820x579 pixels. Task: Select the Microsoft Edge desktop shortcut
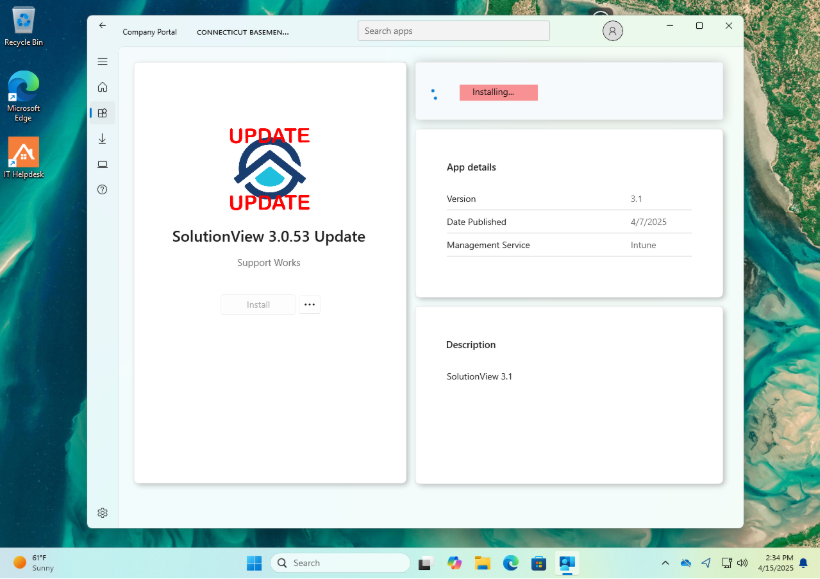(24, 96)
